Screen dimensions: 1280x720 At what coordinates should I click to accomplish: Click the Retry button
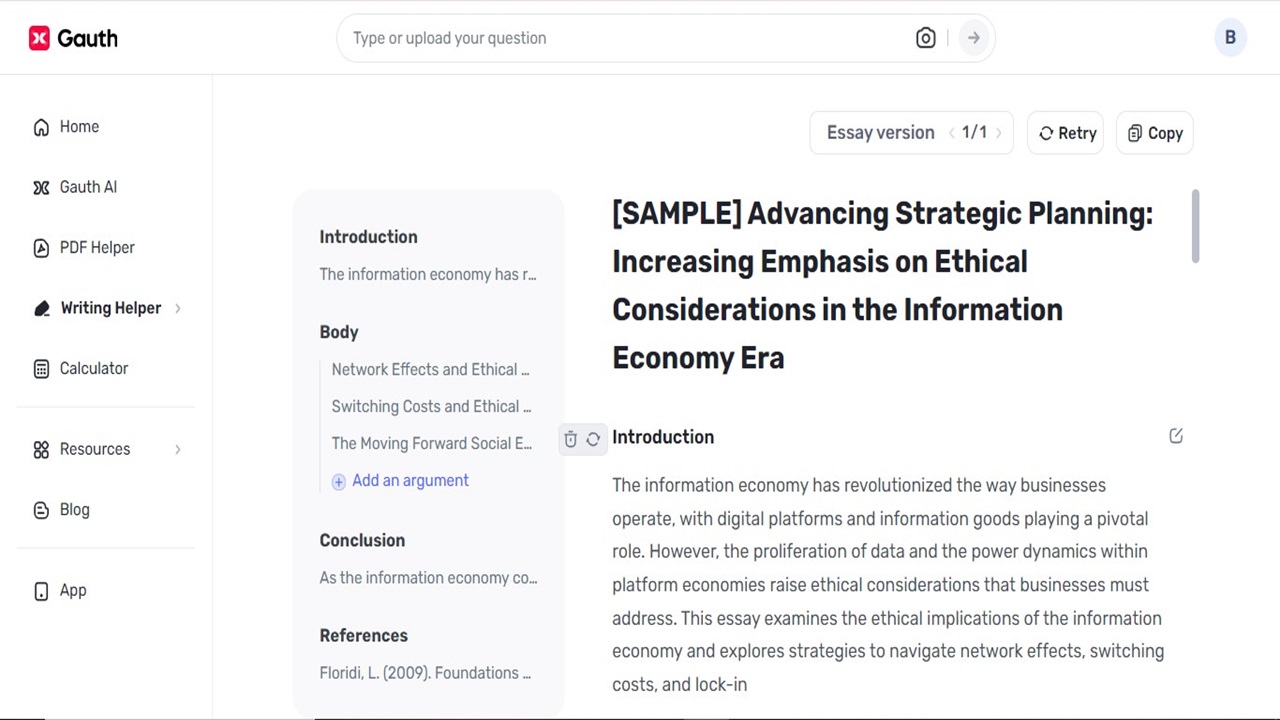point(1065,132)
